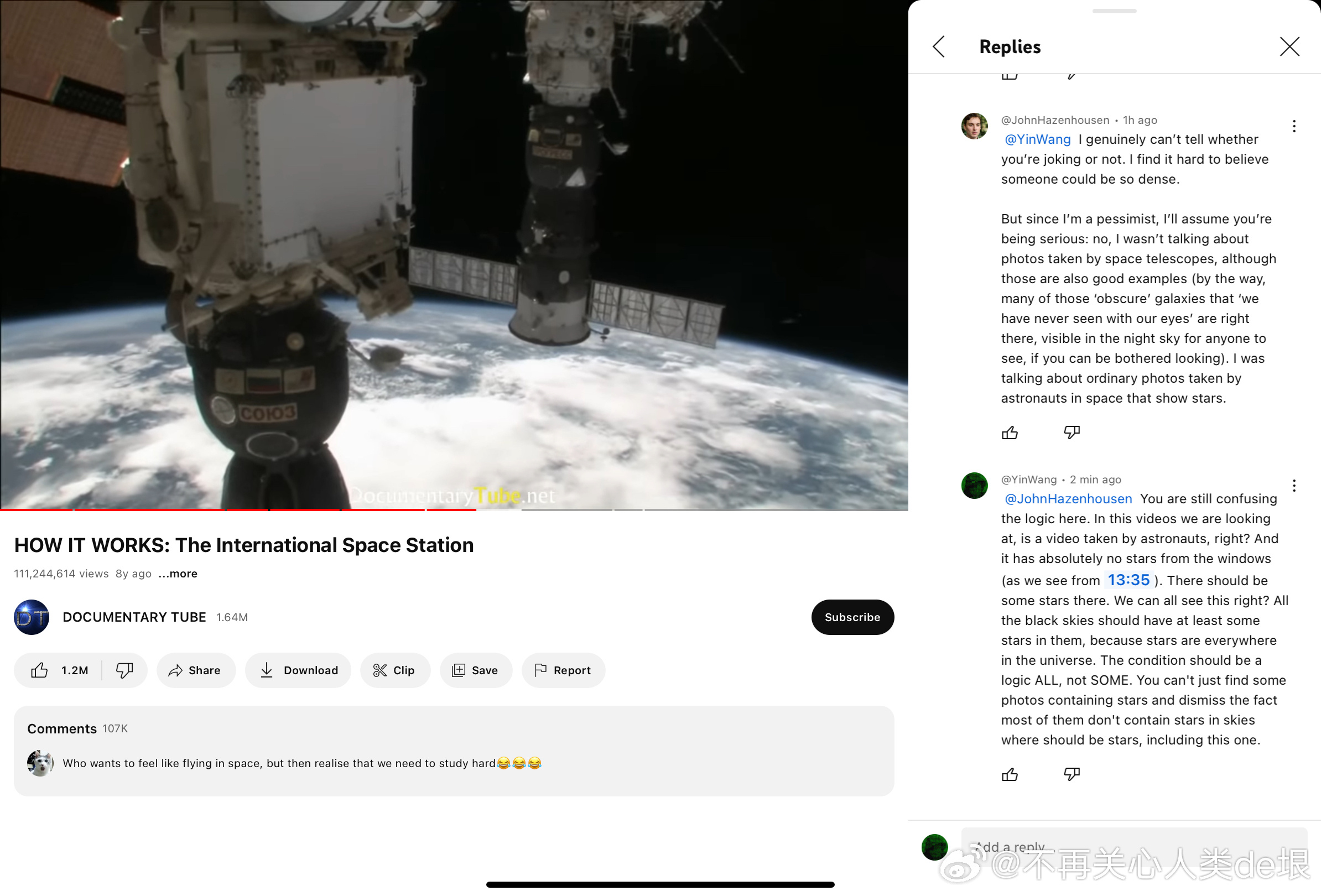Viewport: 1321px width, 896px height.
Task: Save video to a playlist
Action: (476, 670)
